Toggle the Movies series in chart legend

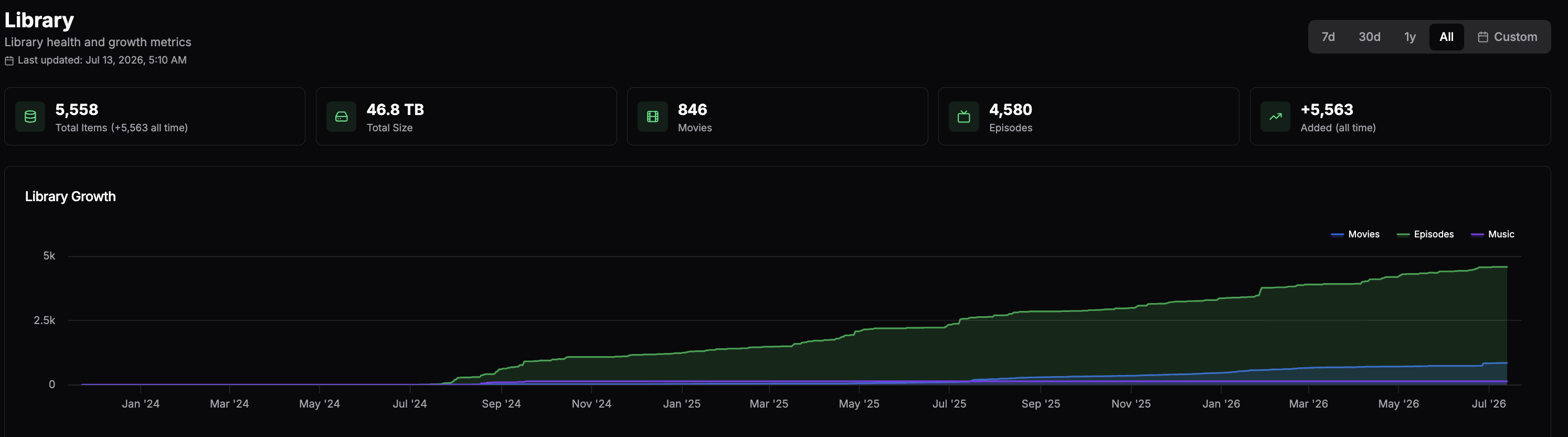point(1355,234)
